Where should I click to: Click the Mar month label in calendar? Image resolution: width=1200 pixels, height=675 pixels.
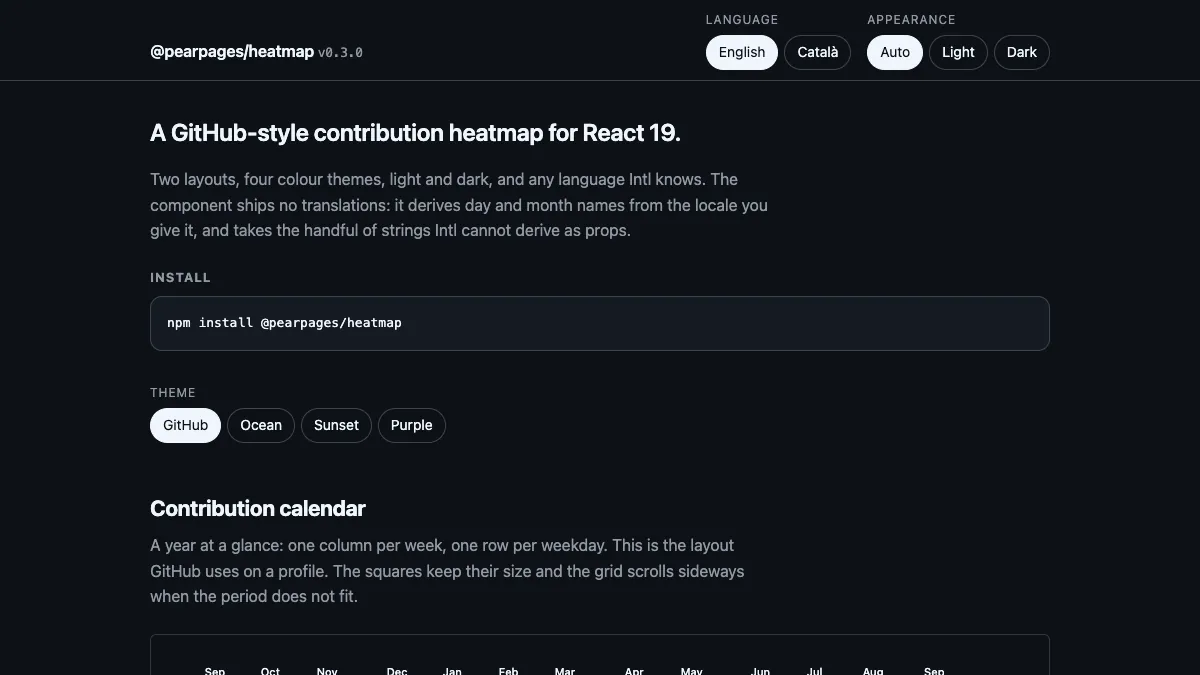point(565,670)
